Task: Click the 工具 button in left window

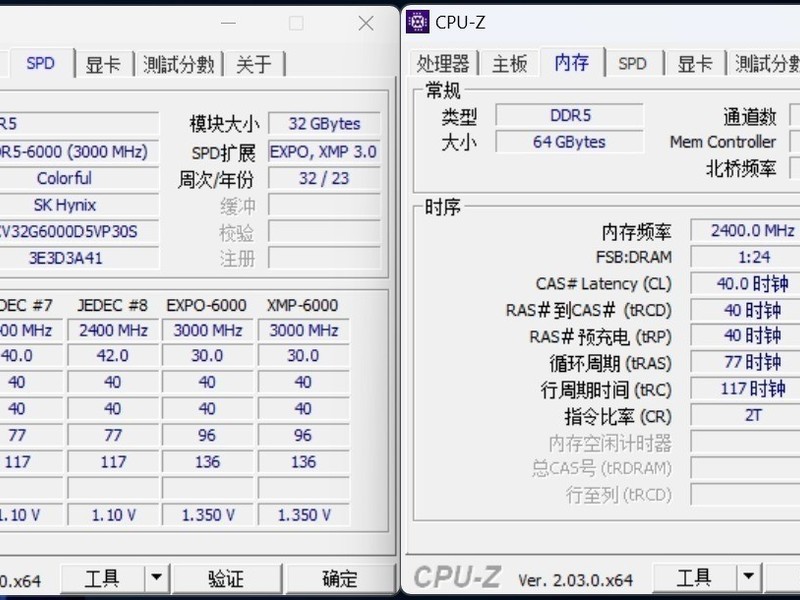Action: [x=103, y=579]
